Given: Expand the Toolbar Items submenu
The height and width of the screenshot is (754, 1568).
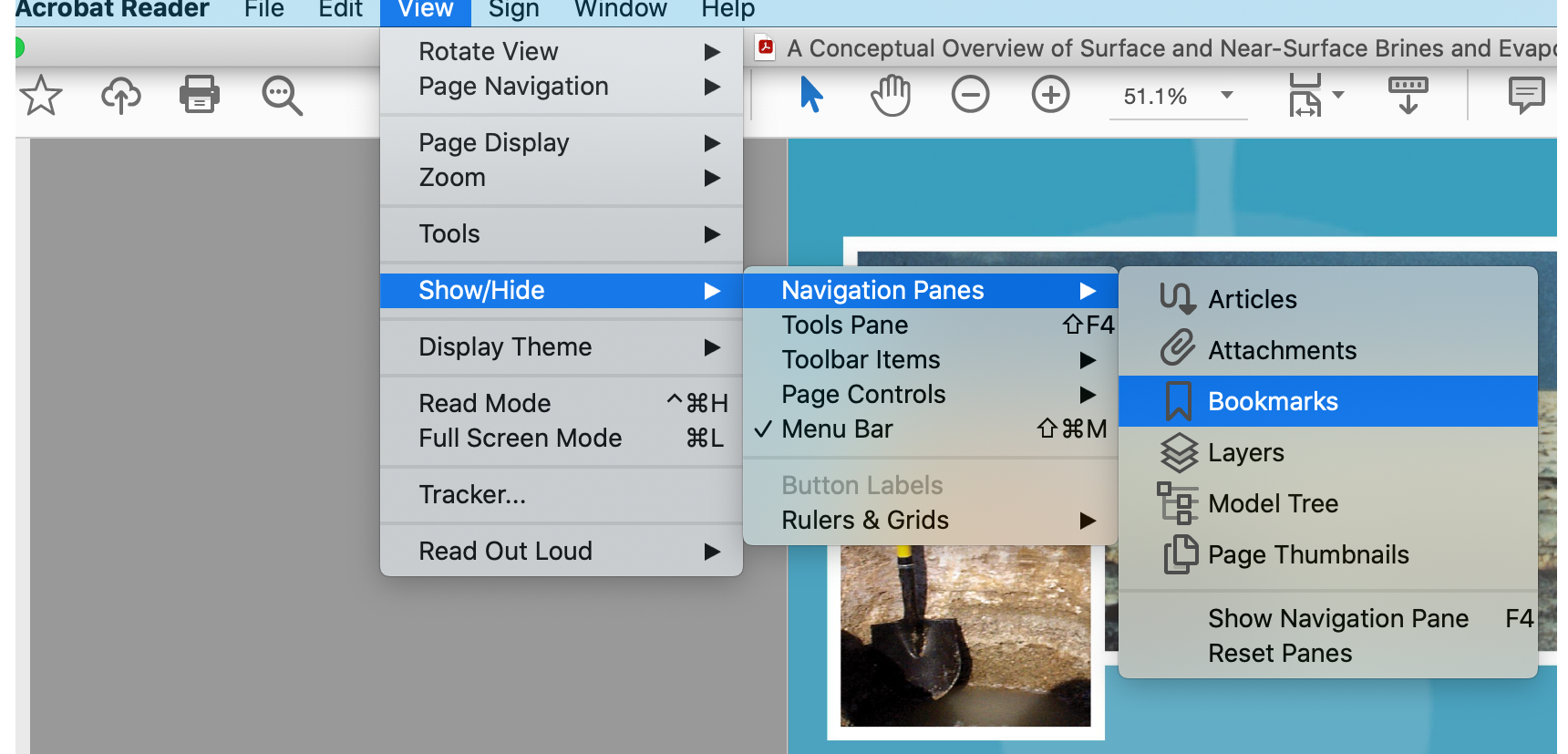Looking at the screenshot, I should [x=861, y=359].
